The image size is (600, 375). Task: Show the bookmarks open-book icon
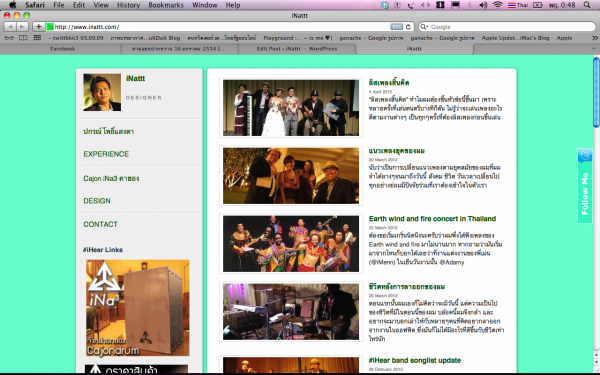pos(23,38)
